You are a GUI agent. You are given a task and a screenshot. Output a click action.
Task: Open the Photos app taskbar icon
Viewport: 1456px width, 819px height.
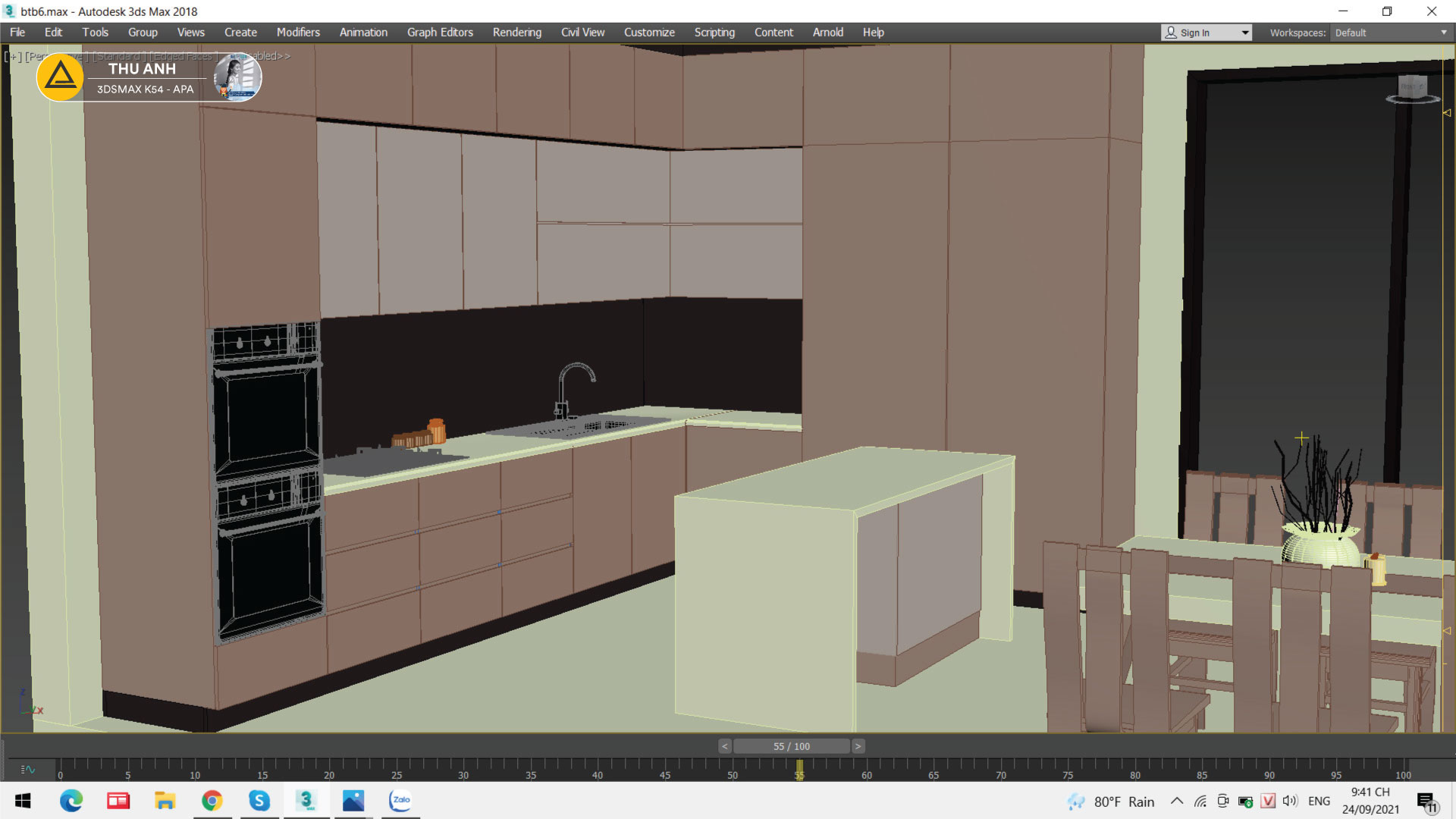pos(353,801)
